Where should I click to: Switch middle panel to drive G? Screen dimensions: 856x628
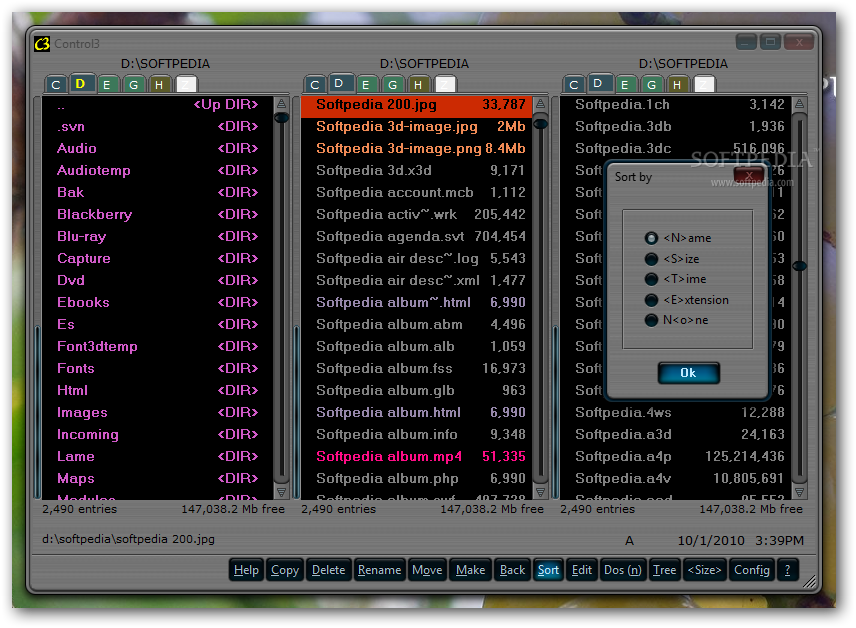[392, 85]
